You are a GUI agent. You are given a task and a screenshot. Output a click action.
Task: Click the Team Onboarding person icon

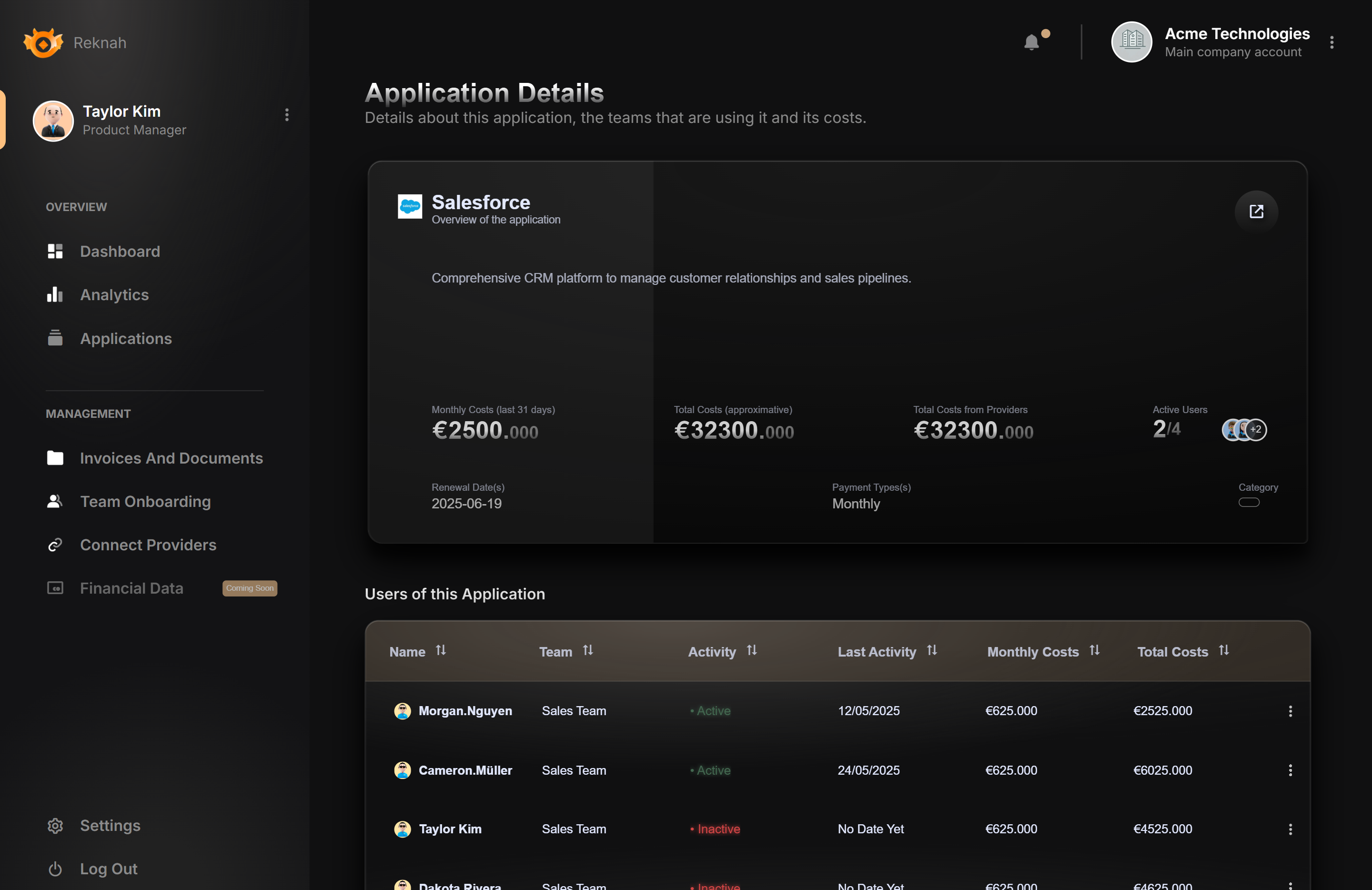point(55,501)
